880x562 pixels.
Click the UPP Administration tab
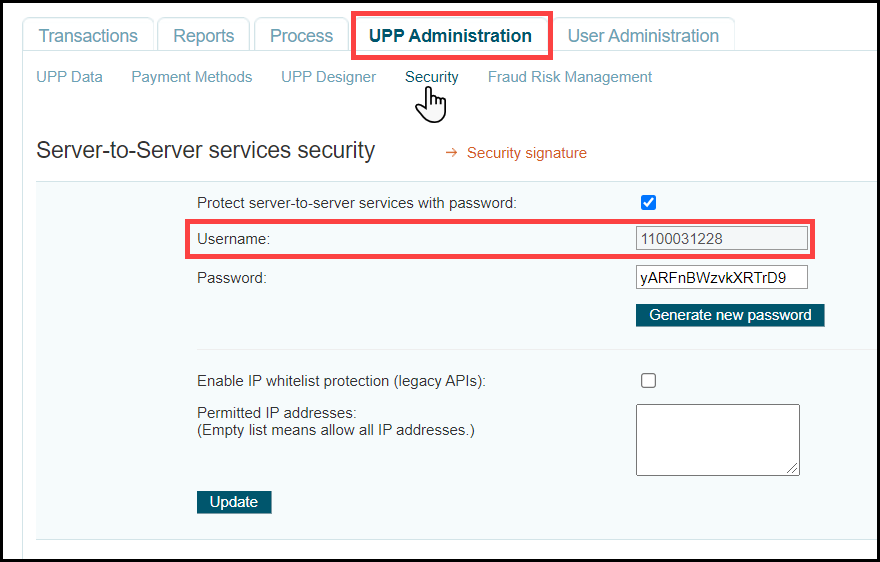point(450,36)
